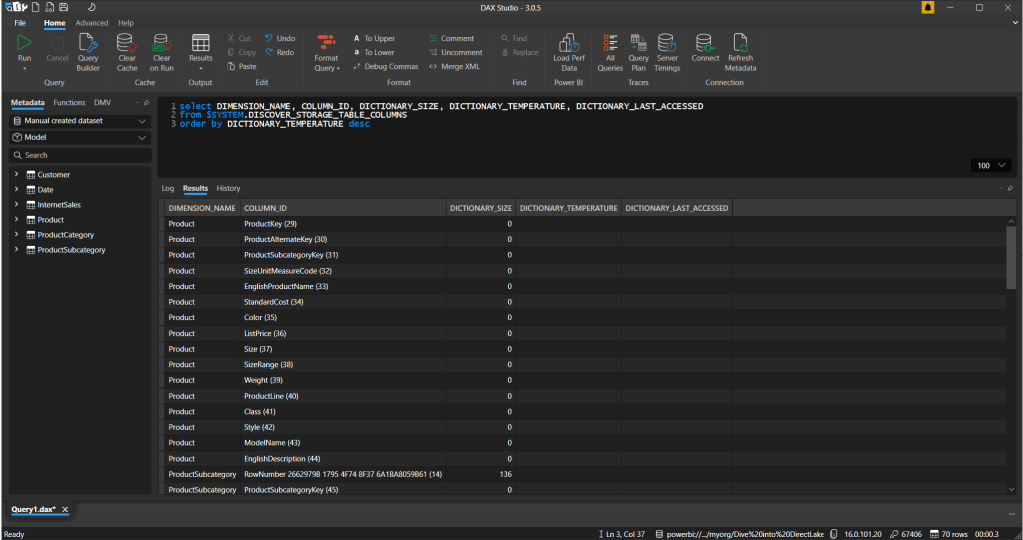
Task: Switch to the History tab
Action: click(x=228, y=188)
